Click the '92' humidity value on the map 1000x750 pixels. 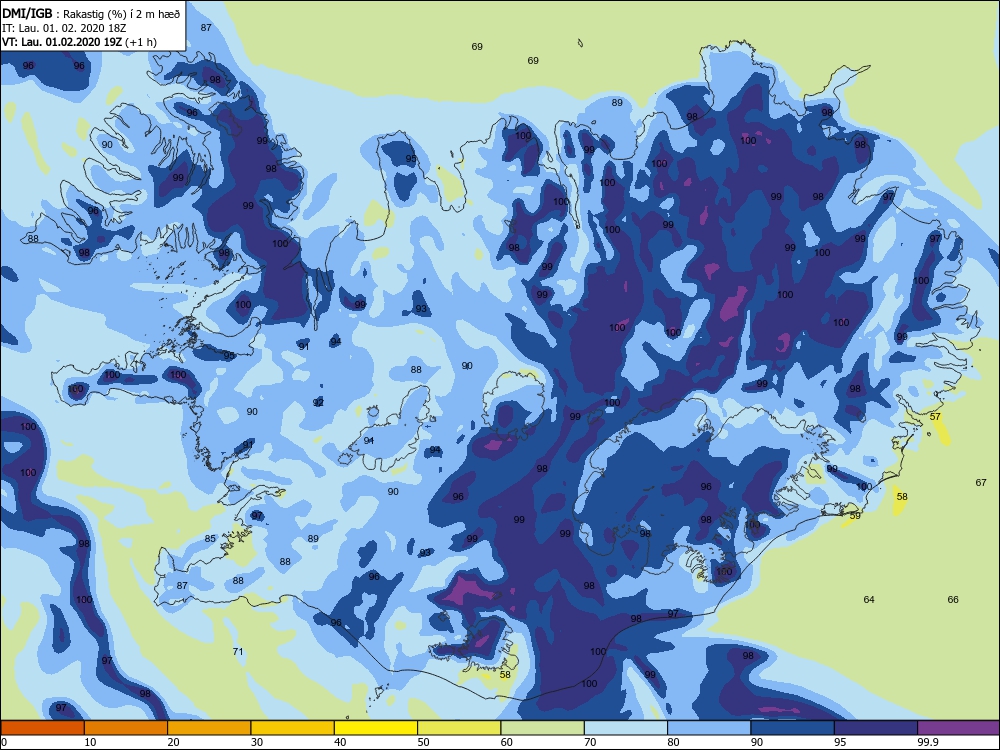pos(318,403)
